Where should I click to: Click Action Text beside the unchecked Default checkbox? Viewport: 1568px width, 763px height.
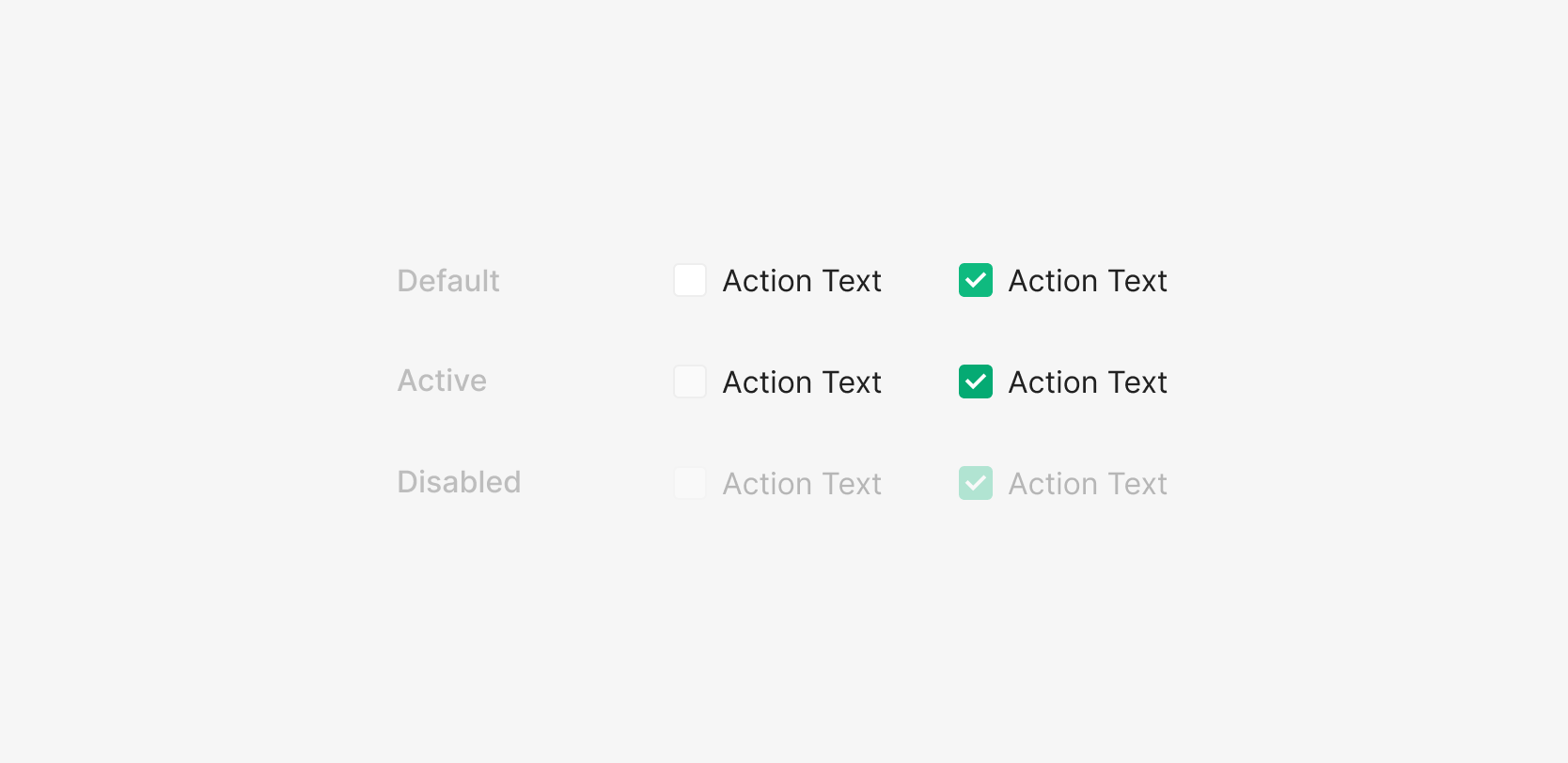coord(802,281)
